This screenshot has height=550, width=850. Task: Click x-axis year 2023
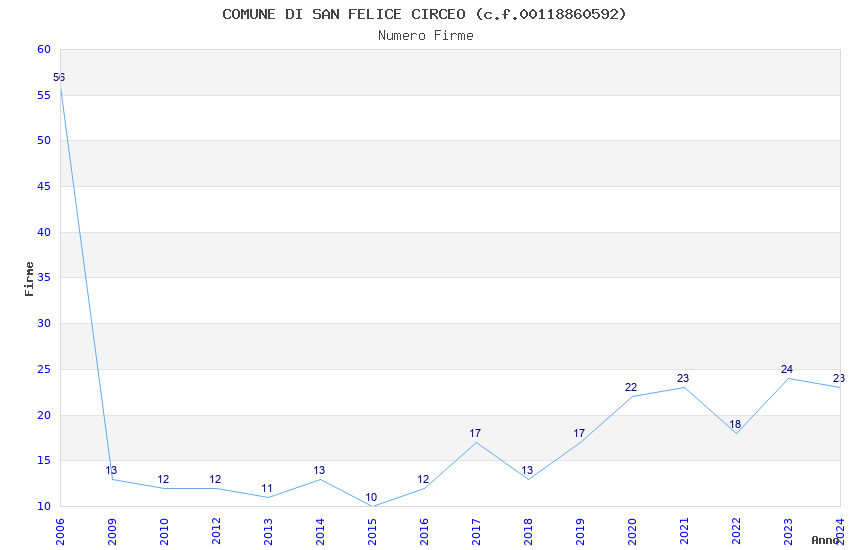tap(789, 532)
